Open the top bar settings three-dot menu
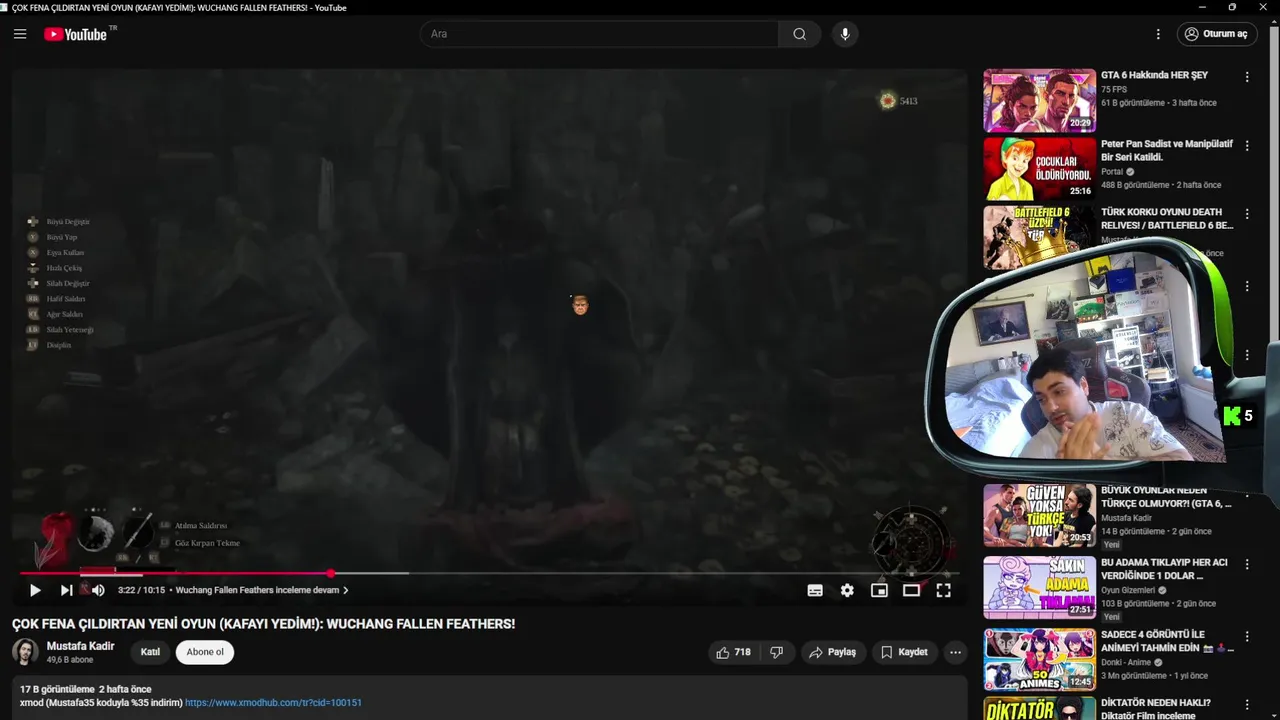Image resolution: width=1280 pixels, height=720 pixels. (1158, 34)
